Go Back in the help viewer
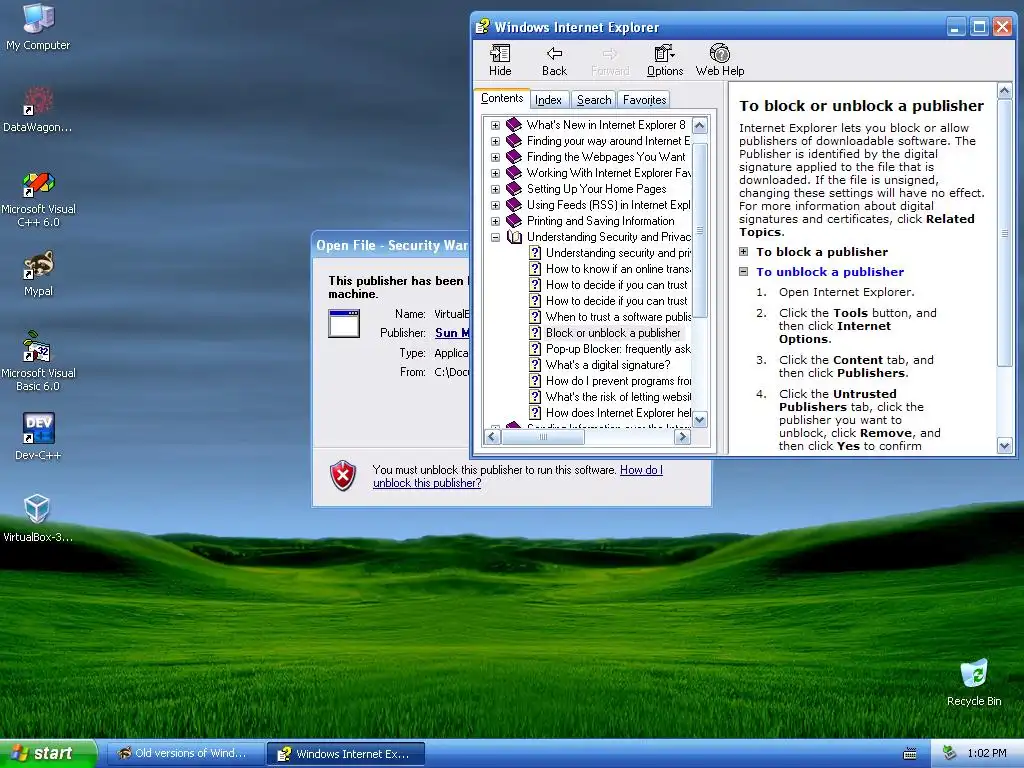Image resolution: width=1024 pixels, height=768 pixels. [x=554, y=60]
